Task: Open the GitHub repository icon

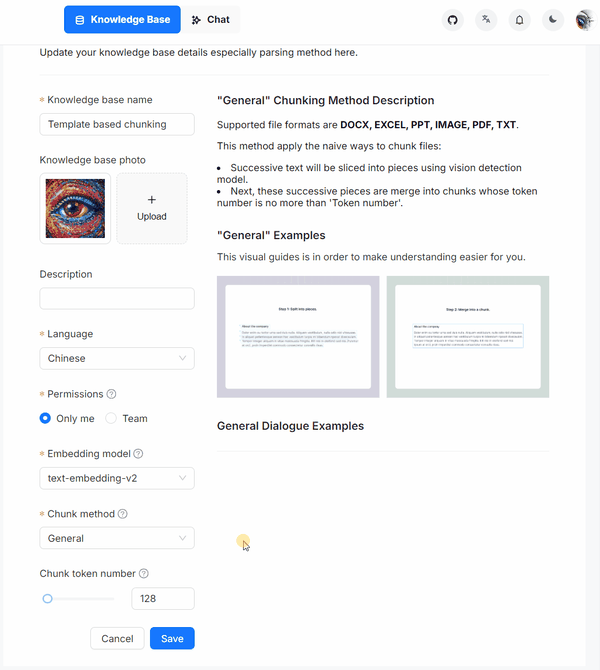Action: point(453,20)
